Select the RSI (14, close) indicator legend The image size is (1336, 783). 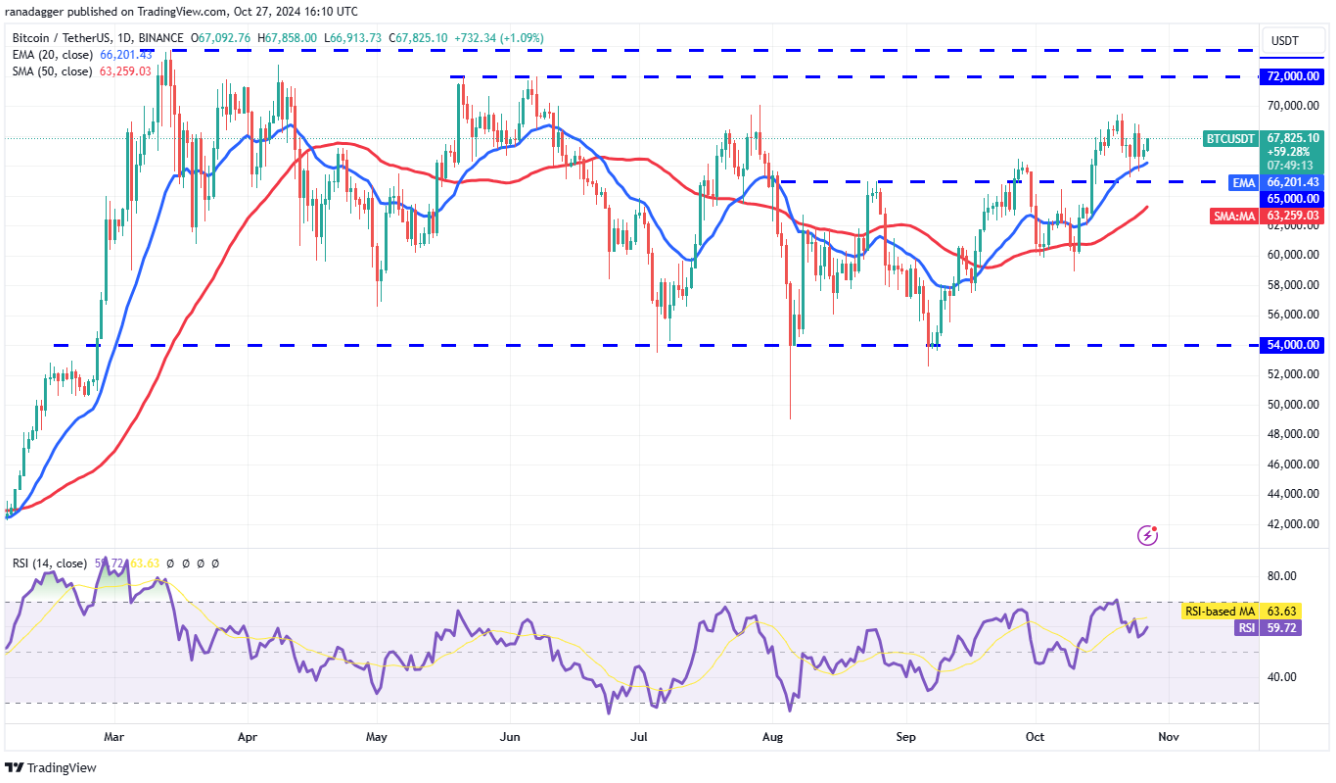click(116, 564)
